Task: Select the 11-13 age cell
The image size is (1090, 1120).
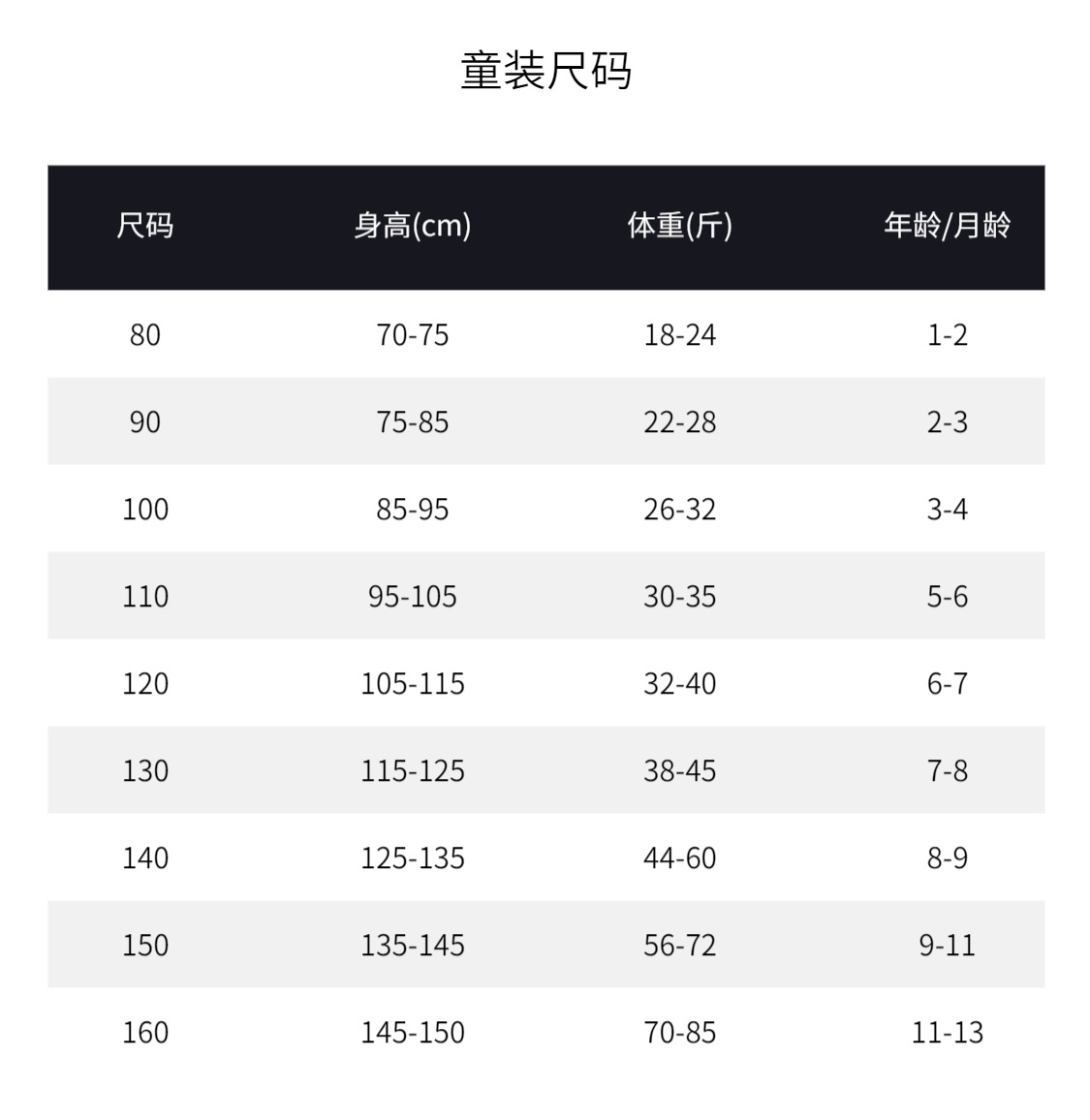Action: pos(947,1033)
